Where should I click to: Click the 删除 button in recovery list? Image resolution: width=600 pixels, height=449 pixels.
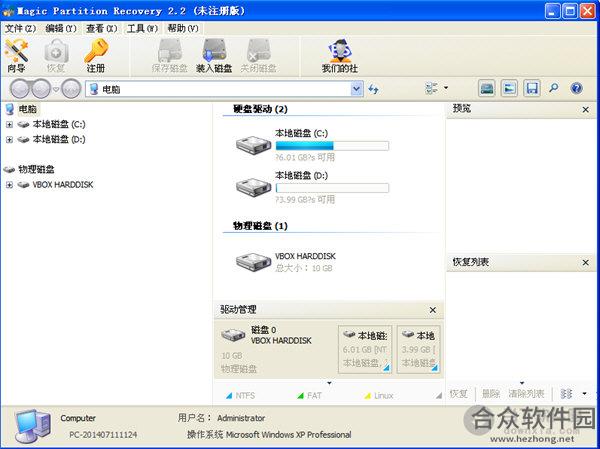pyautogui.click(x=491, y=393)
